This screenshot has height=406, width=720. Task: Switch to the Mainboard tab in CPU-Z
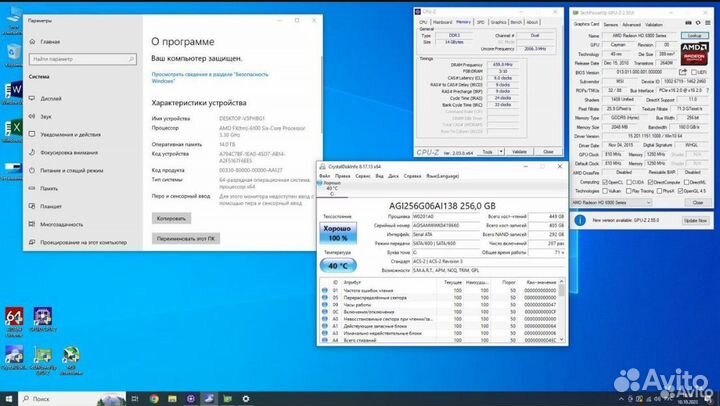point(442,22)
